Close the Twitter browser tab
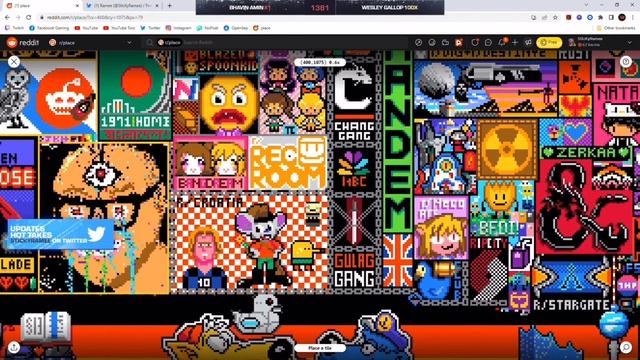Image resolution: width=640 pixels, height=360 pixels. click(x=157, y=6)
